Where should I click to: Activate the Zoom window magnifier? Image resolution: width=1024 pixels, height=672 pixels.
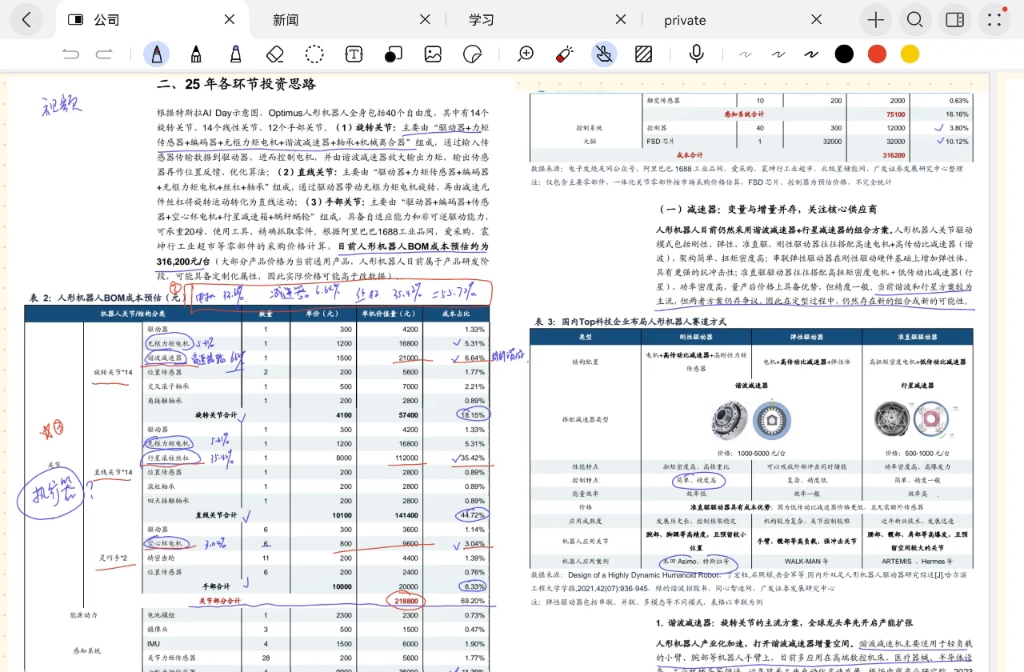pyautogui.click(x=526, y=54)
